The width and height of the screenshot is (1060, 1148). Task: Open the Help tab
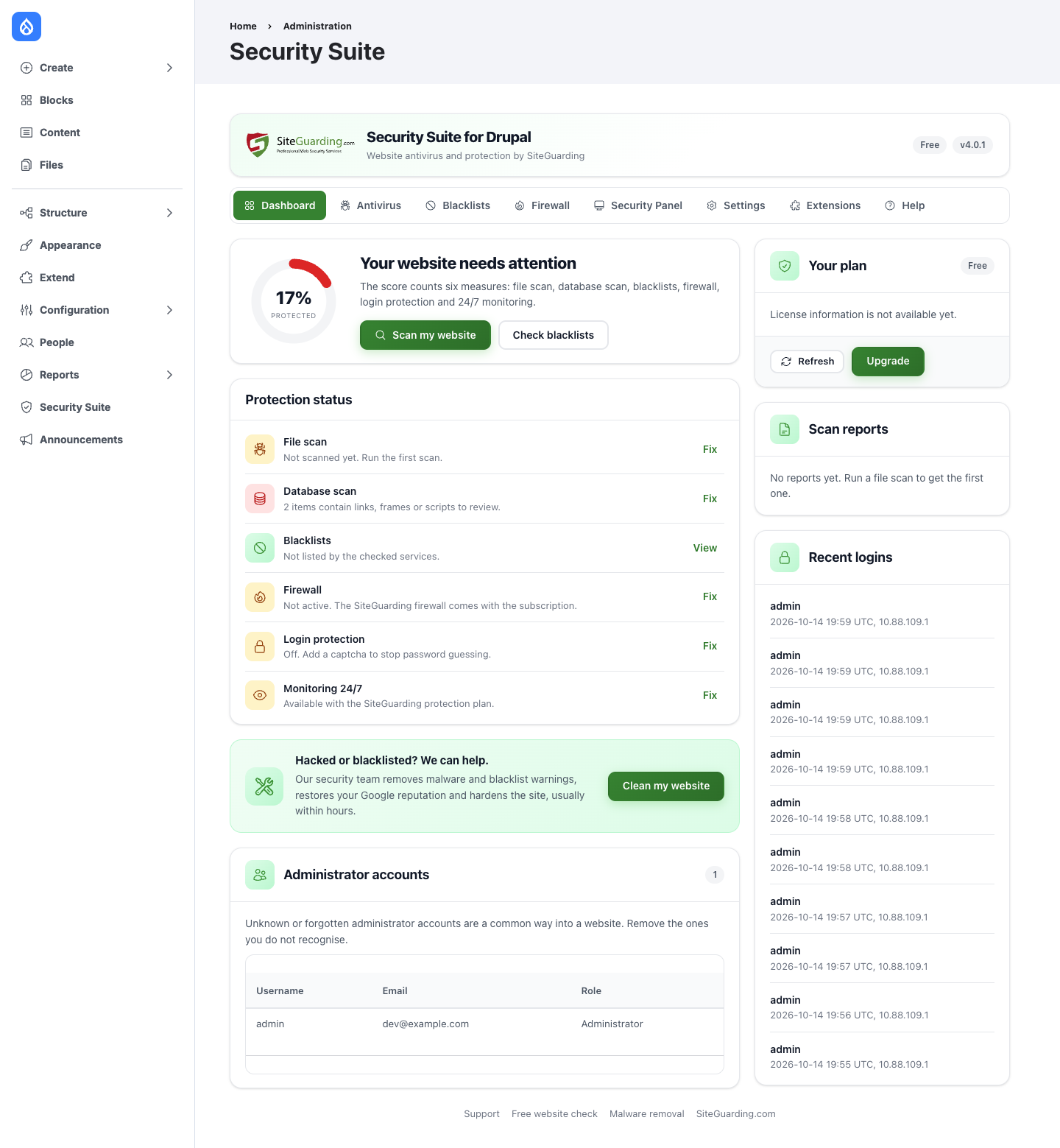coord(905,205)
